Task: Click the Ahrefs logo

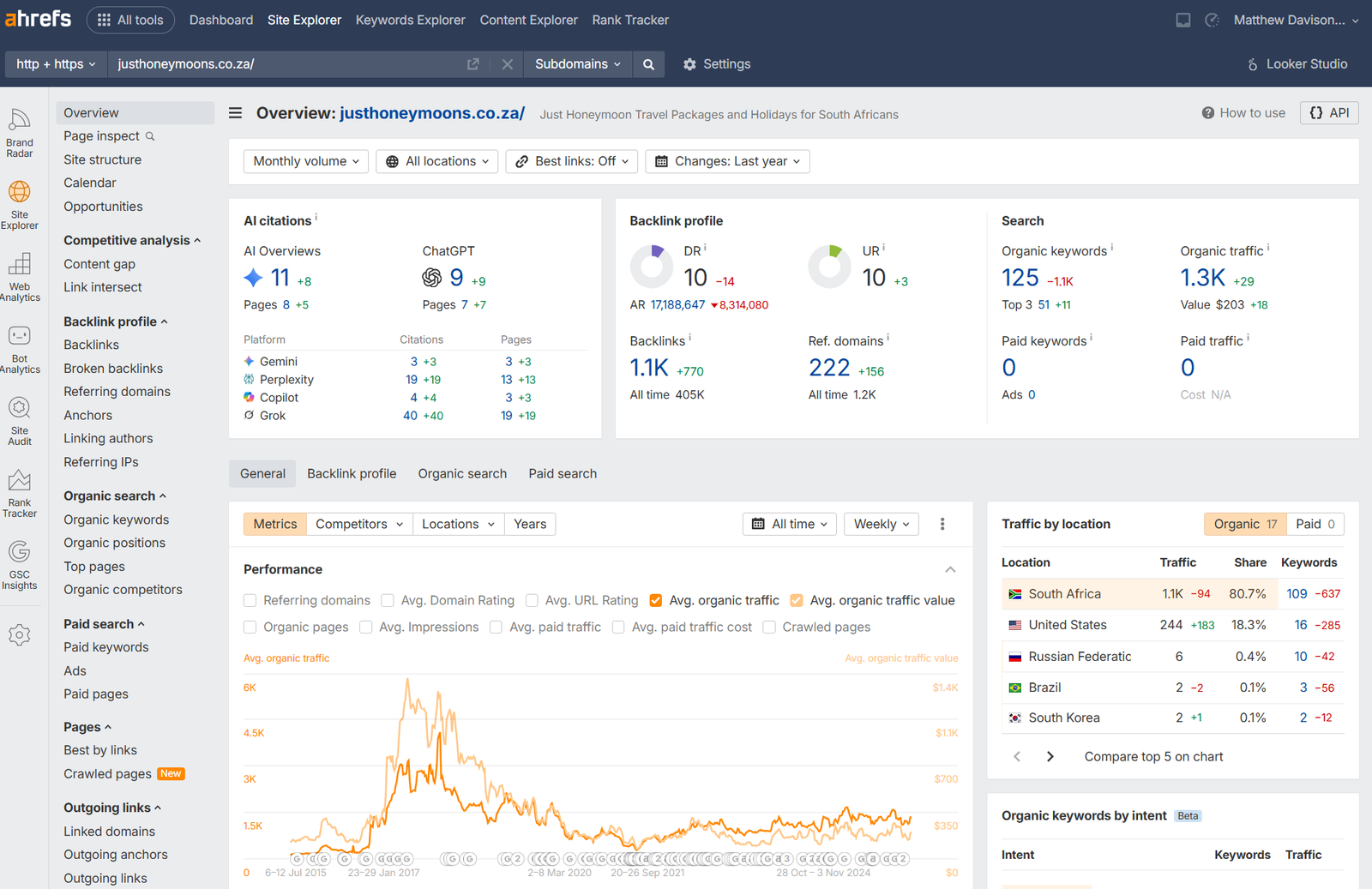Action: (x=39, y=18)
